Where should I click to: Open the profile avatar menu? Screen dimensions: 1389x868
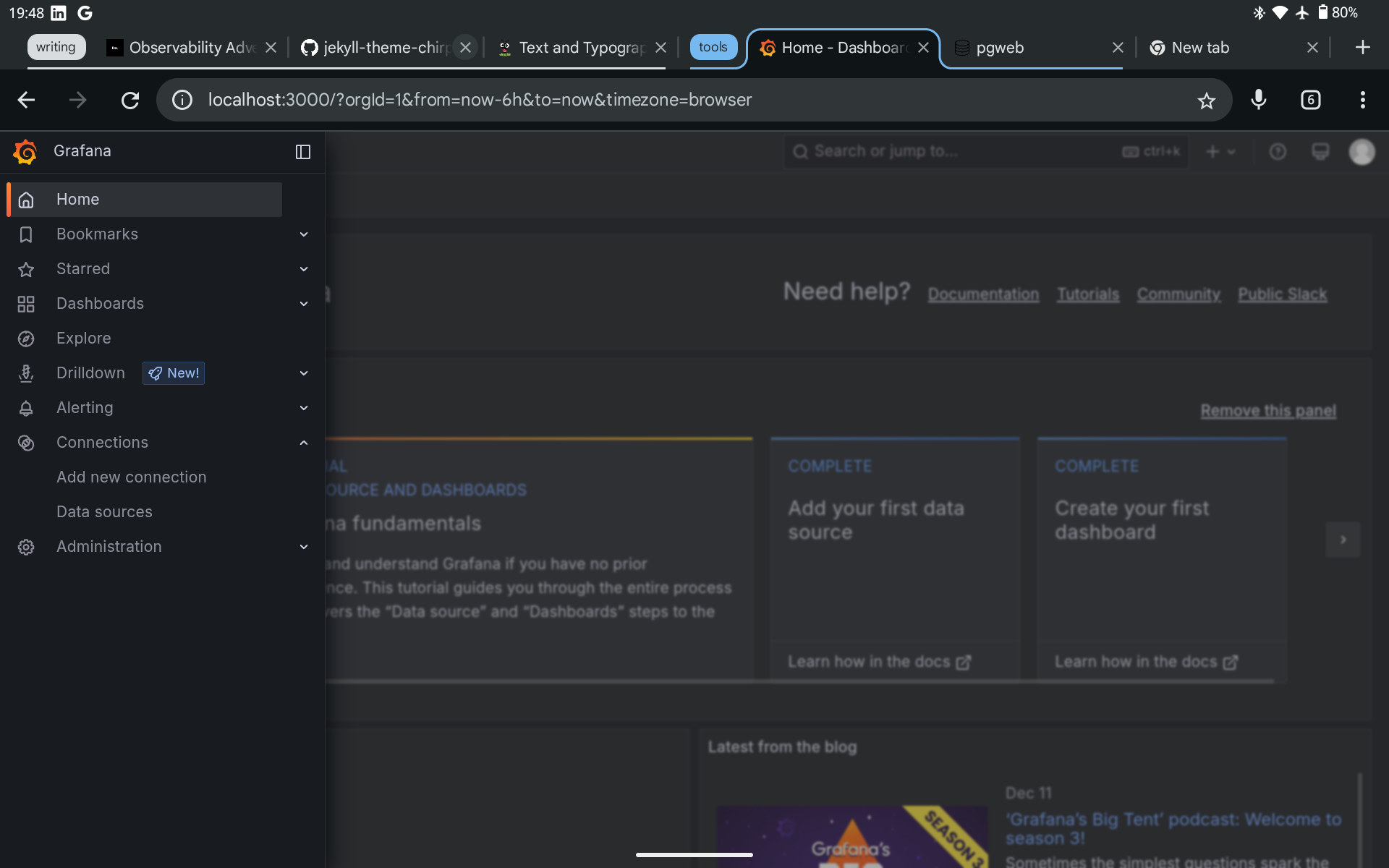1362,152
